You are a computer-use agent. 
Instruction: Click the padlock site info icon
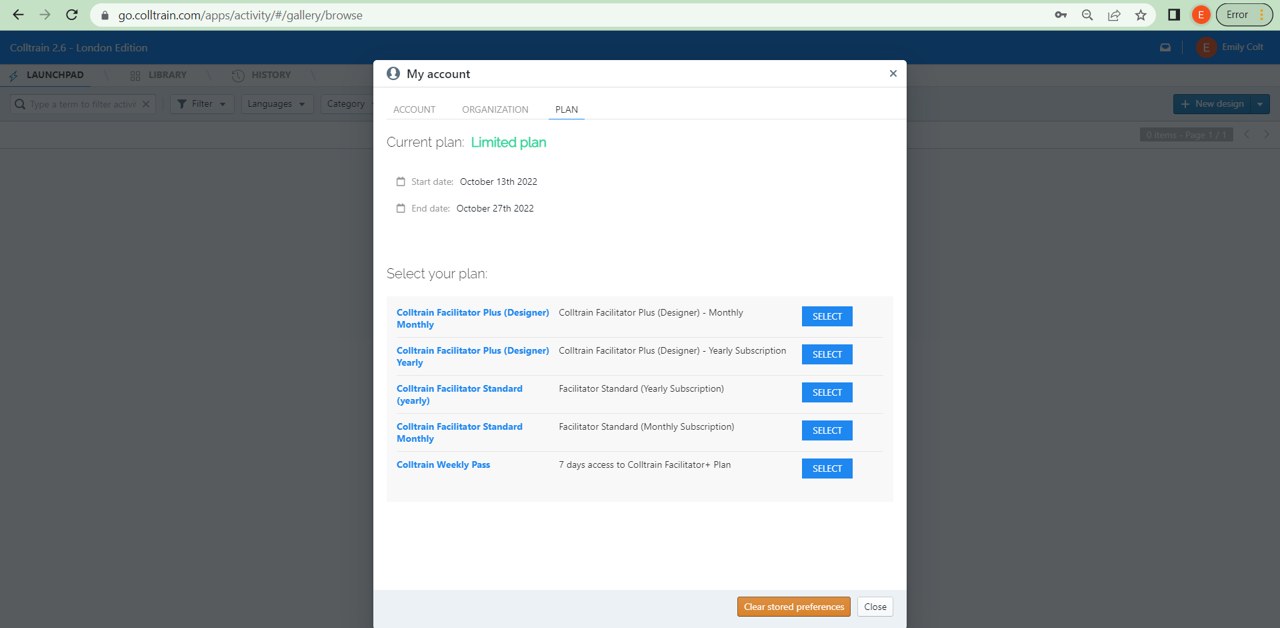(105, 16)
